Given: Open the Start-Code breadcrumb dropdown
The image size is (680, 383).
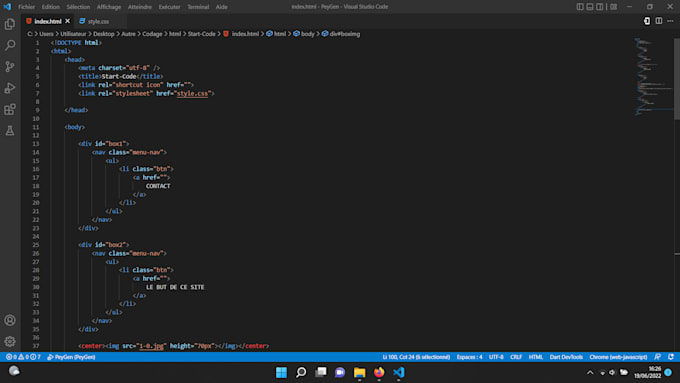Looking at the screenshot, I should pos(202,34).
